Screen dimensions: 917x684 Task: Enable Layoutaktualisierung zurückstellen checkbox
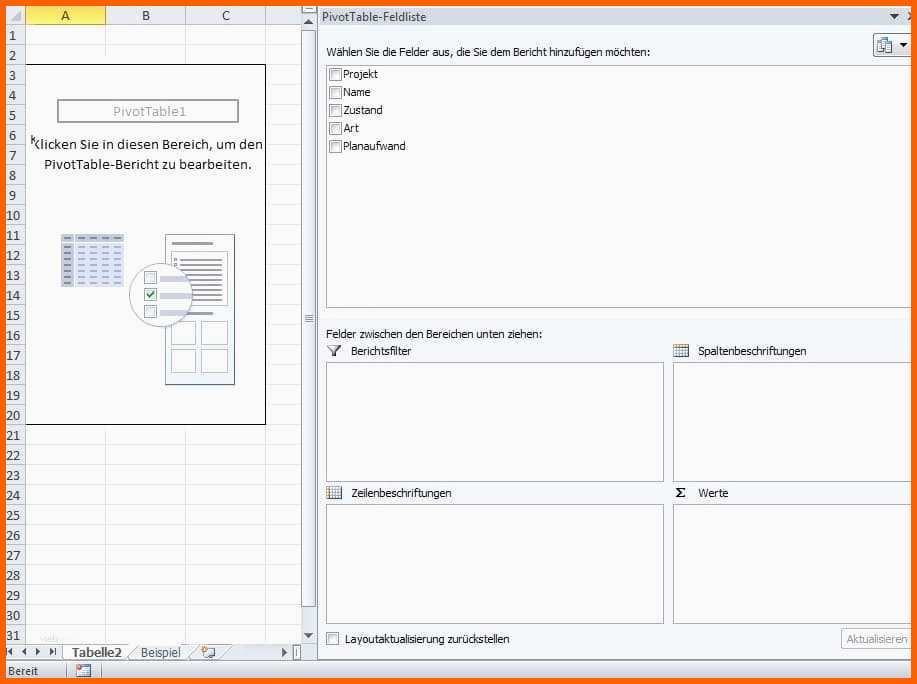click(332, 638)
